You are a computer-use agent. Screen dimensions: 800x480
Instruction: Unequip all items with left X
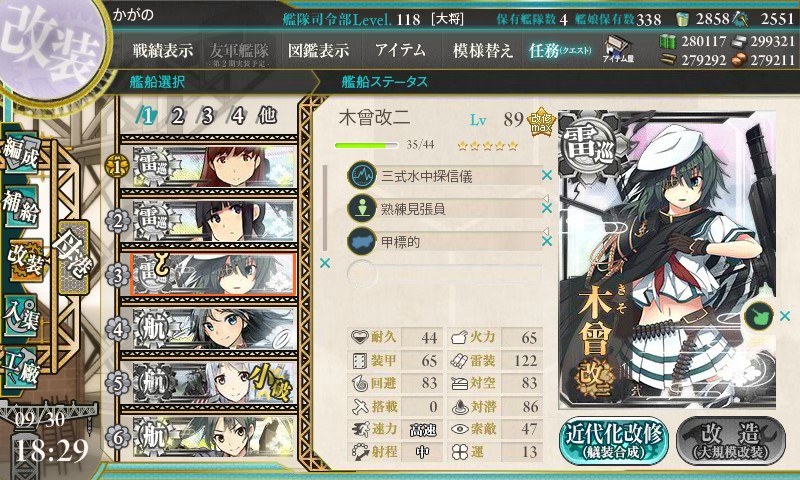pos(324,263)
